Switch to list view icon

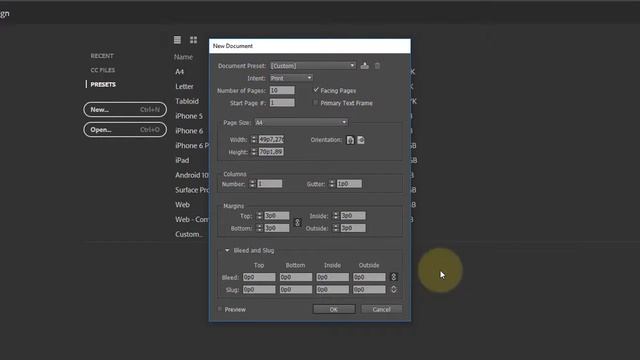[177, 40]
